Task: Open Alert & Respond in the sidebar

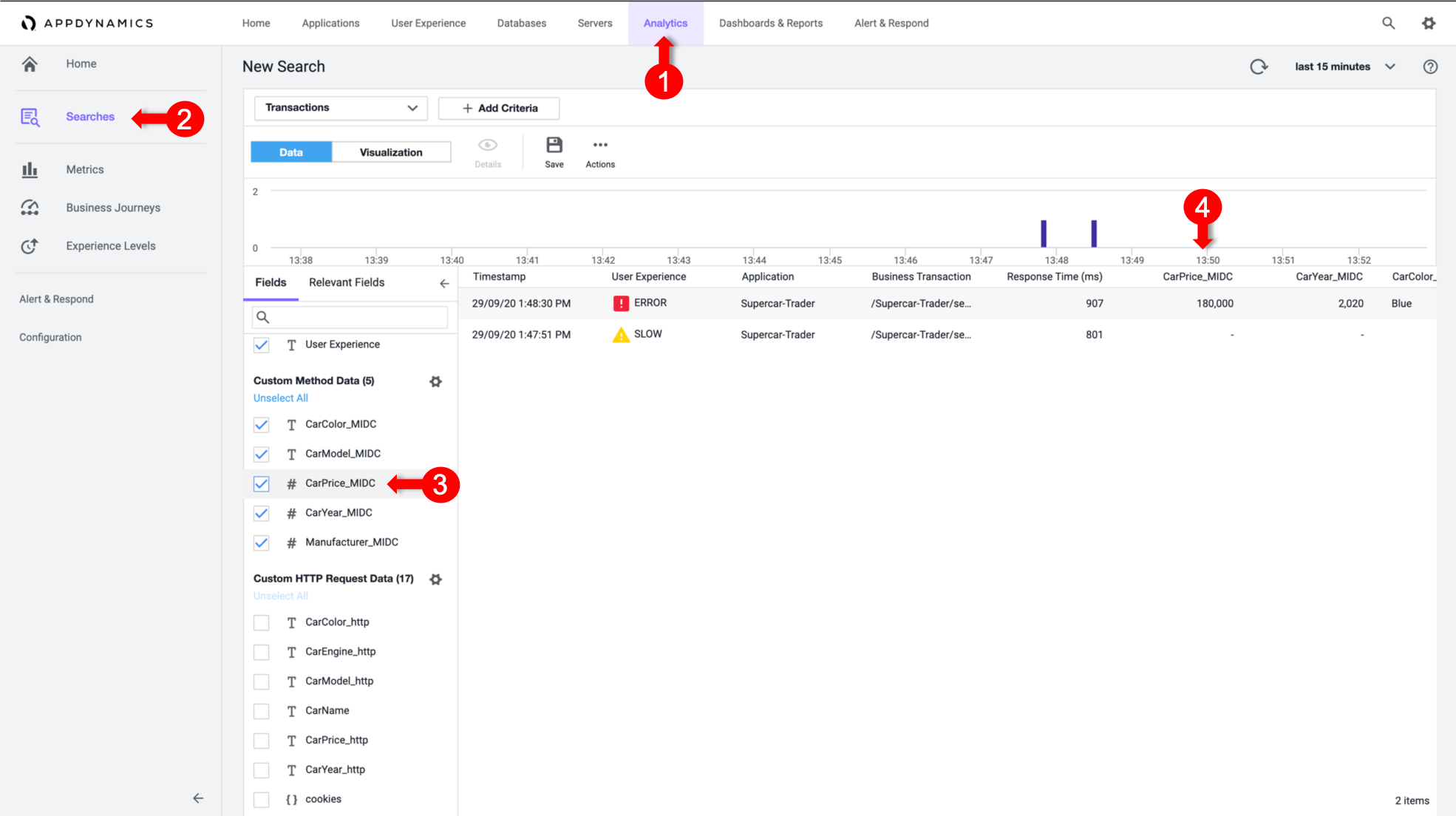Action: pyautogui.click(x=56, y=299)
